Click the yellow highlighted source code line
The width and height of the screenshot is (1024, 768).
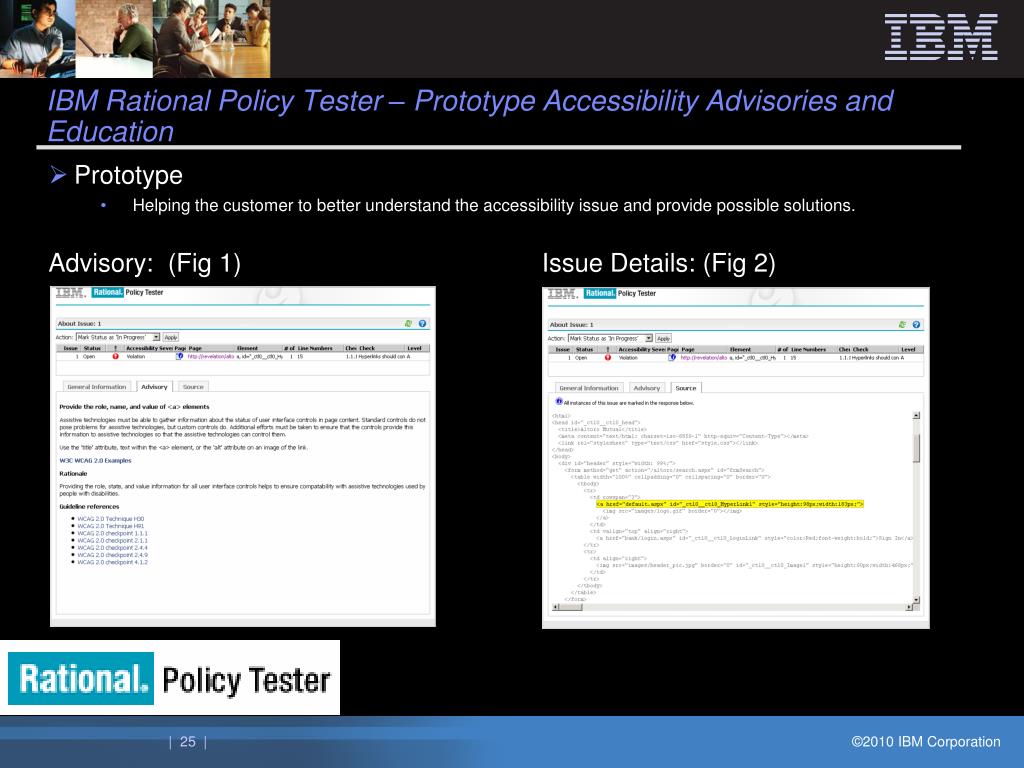729,504
